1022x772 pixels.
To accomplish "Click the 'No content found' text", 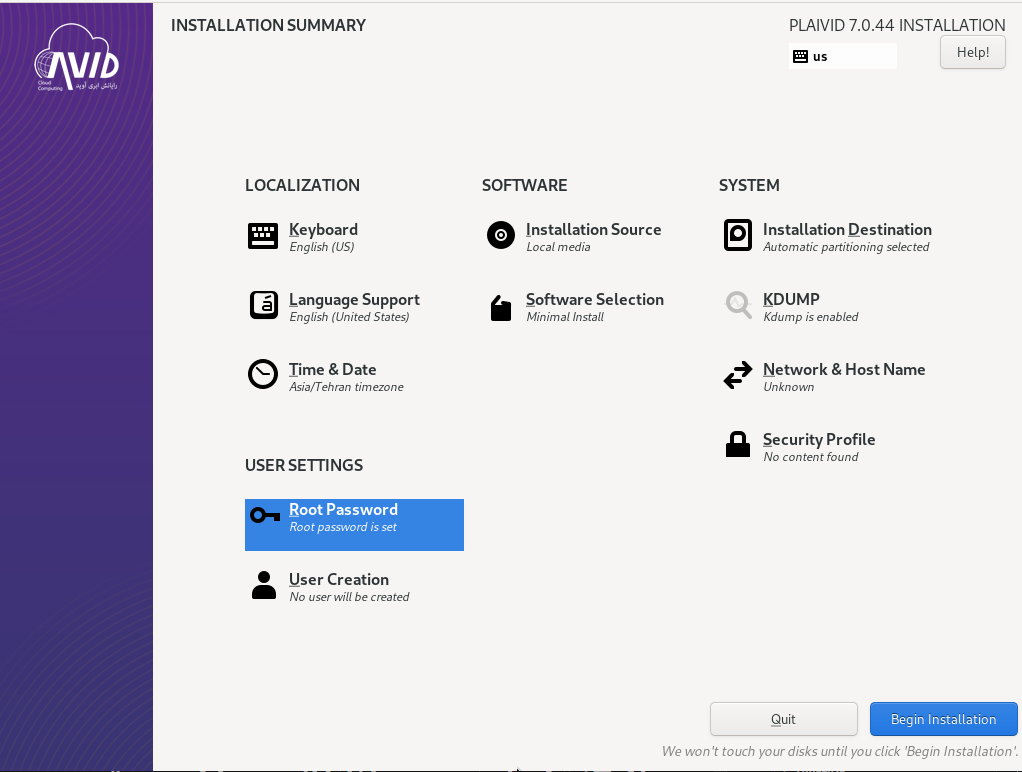I will click(810, 457).
